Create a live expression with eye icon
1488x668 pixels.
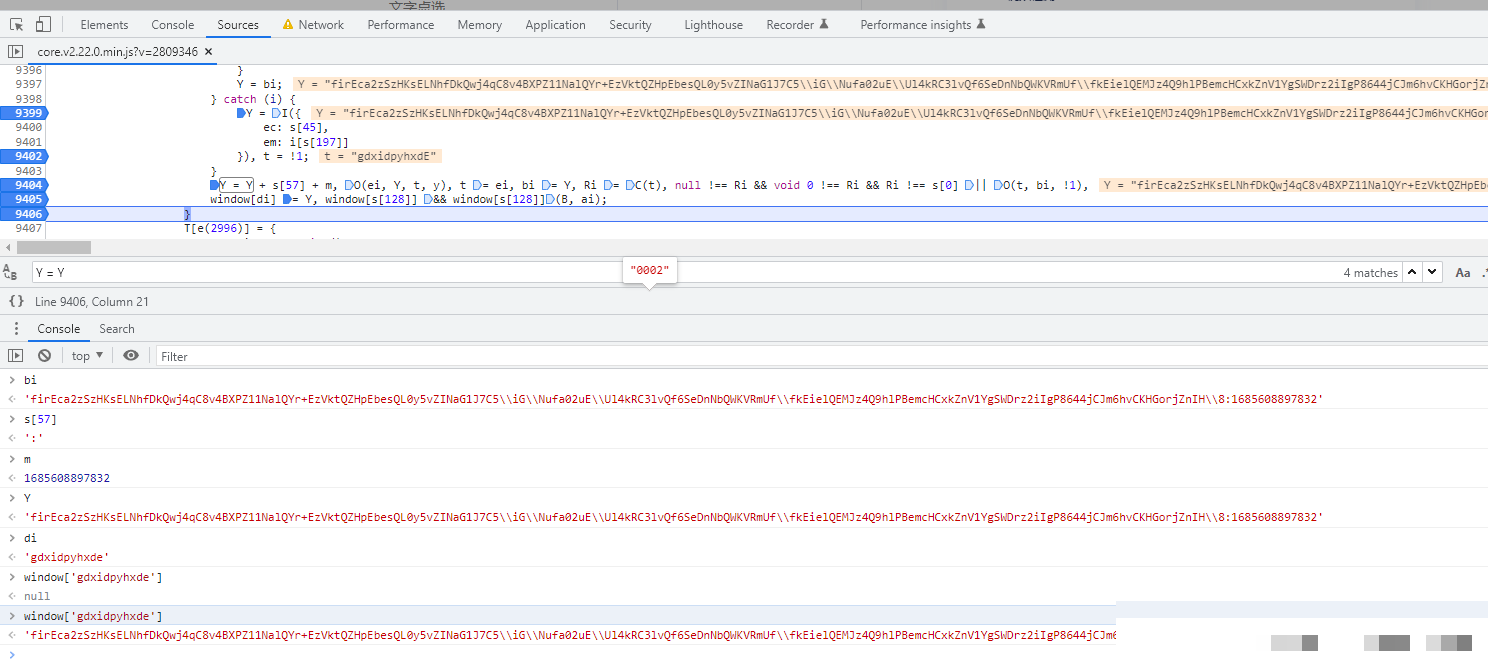pyautogui.click(x=131, y=356)
